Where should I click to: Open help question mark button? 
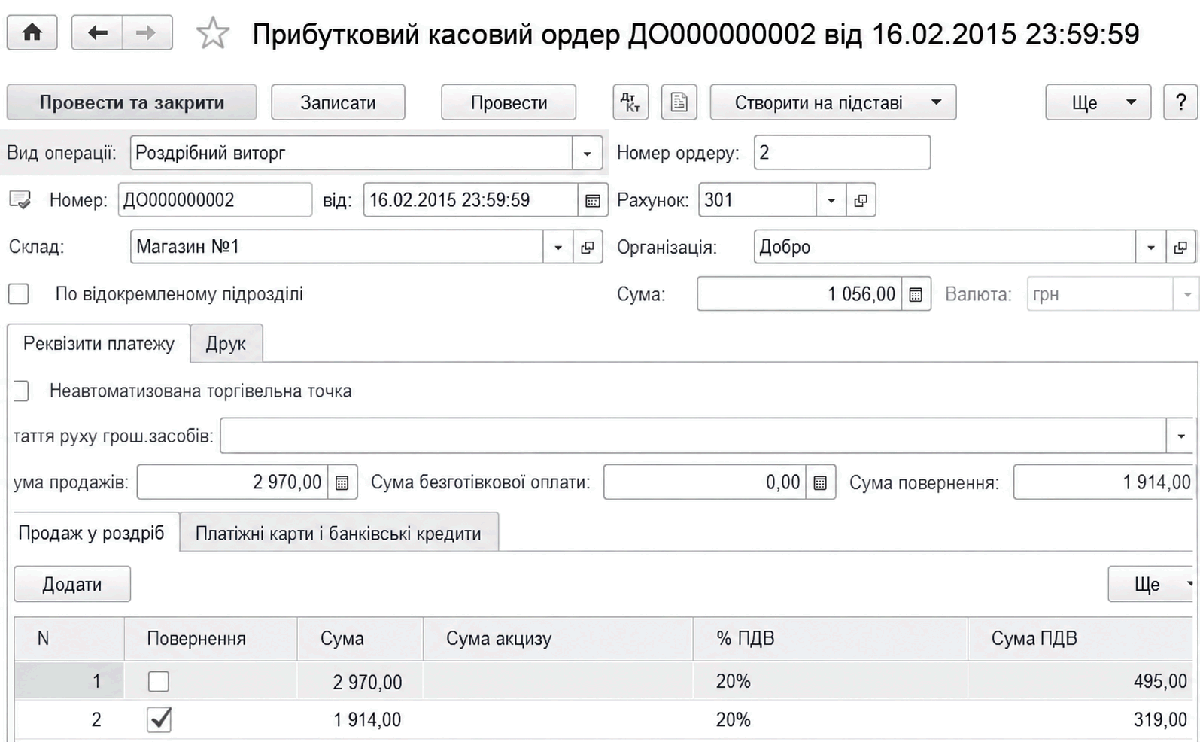[x=1181, y=102]
